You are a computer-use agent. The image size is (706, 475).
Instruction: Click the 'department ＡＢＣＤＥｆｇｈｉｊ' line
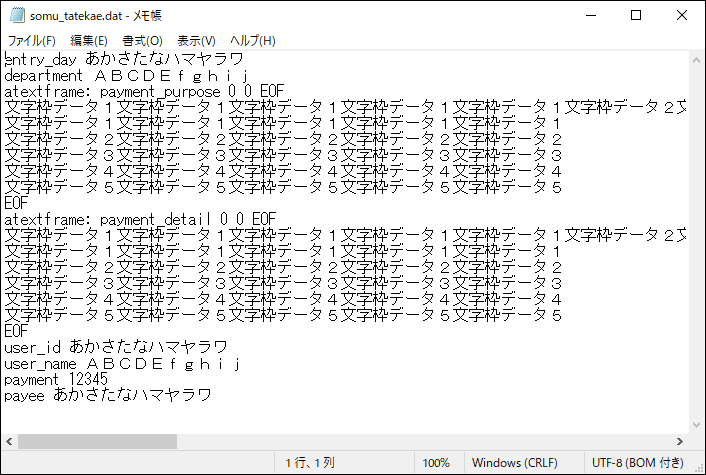(x=127, y=75)
